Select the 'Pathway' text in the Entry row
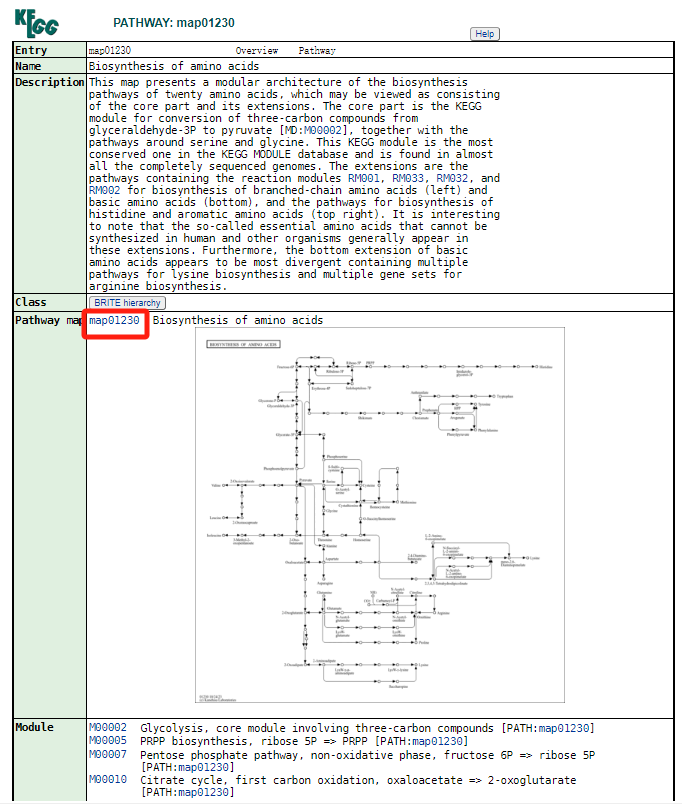The width and height of the screenshot is (682, 805). 317,50
